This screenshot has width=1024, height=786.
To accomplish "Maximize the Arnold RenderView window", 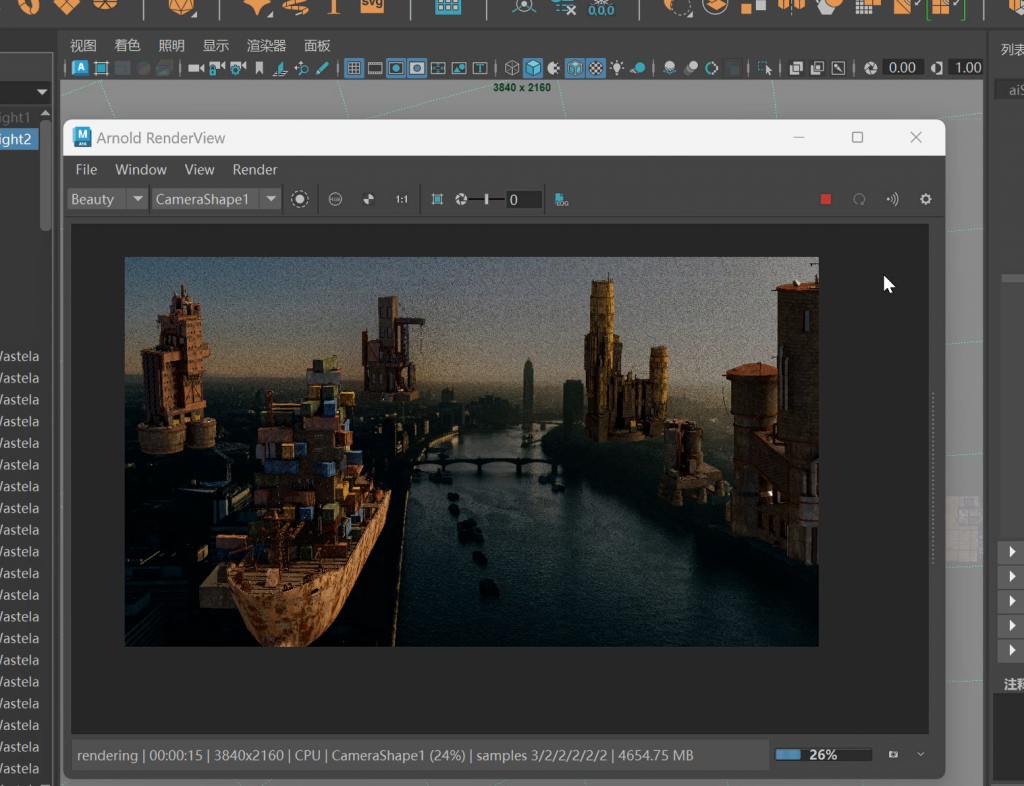I will click(857, 137).
